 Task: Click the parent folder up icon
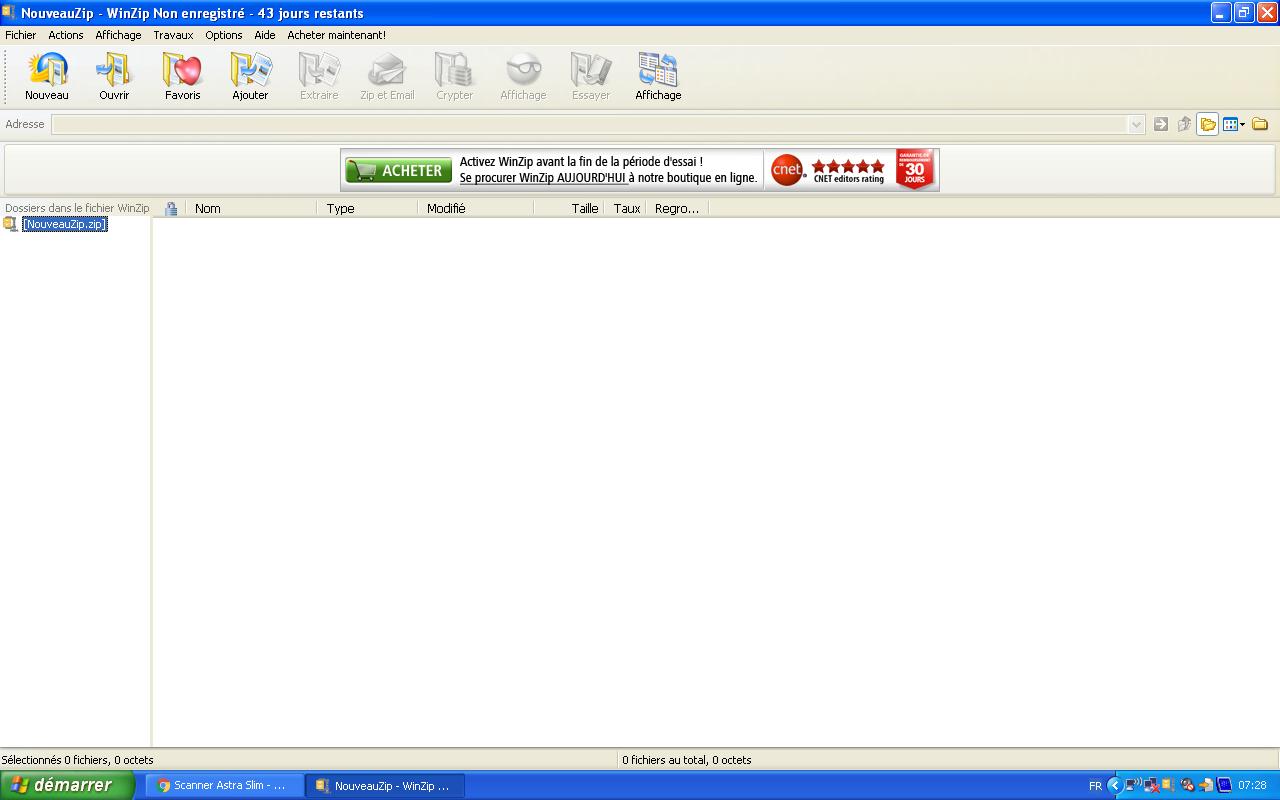click(x=1185, y=124)
